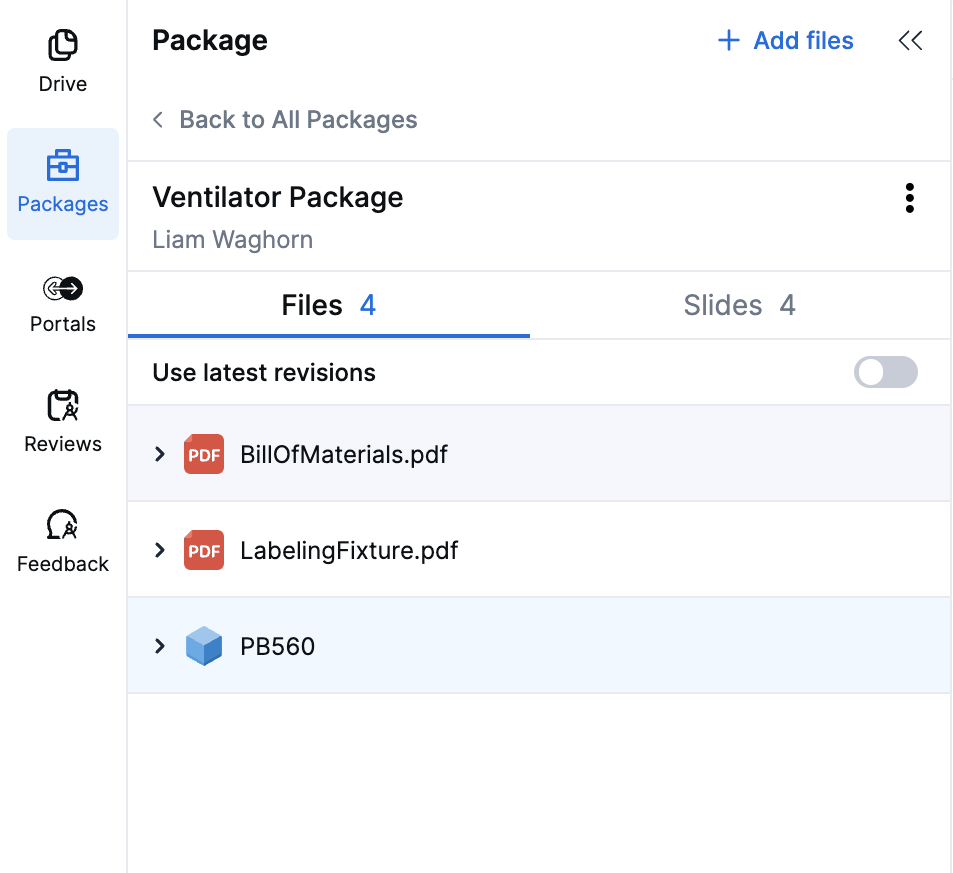Switch to the Slides tab

[740, 305]
